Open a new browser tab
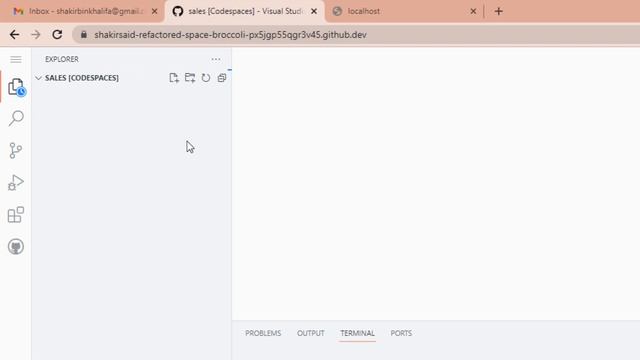This screenshot has width=640, height=360. [x=498, y=11]
